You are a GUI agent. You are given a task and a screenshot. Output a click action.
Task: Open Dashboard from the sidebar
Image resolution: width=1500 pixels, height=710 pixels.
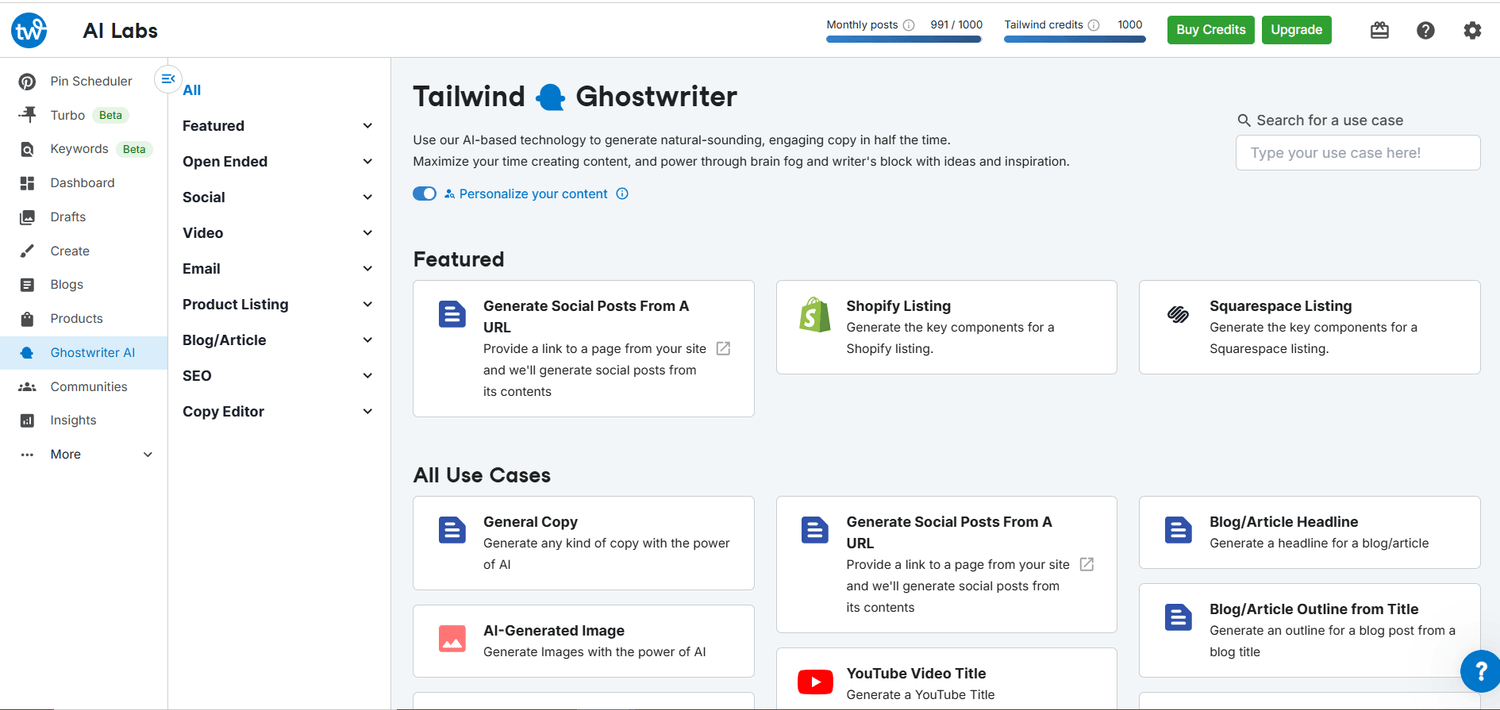[x=83, y=183]
